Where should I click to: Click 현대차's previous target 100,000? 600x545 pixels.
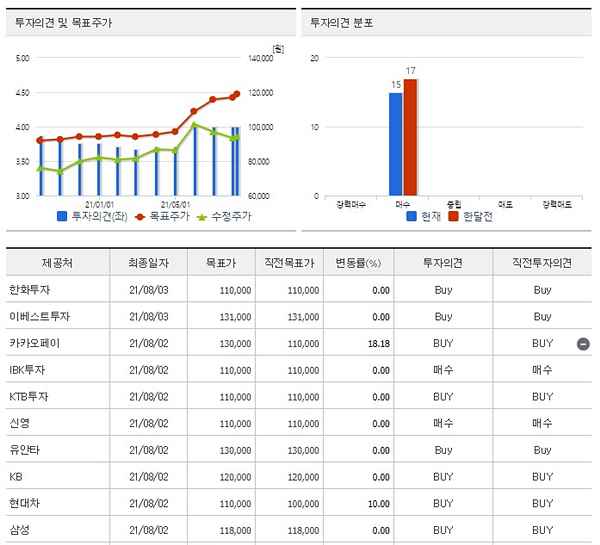click(303, 504)
